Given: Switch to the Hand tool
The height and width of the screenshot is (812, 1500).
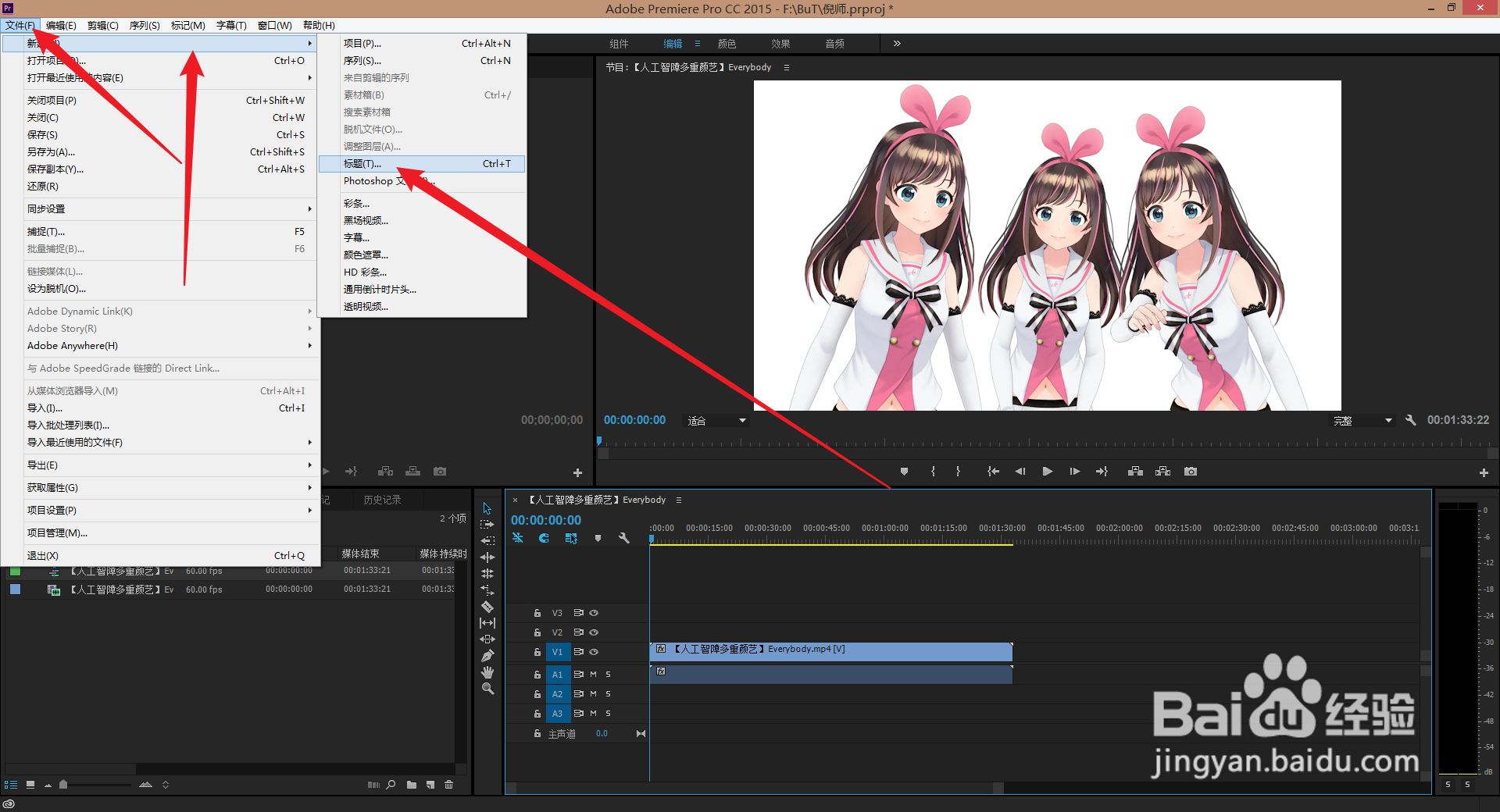Looking at the screenshot, I should tap(487, 671).
